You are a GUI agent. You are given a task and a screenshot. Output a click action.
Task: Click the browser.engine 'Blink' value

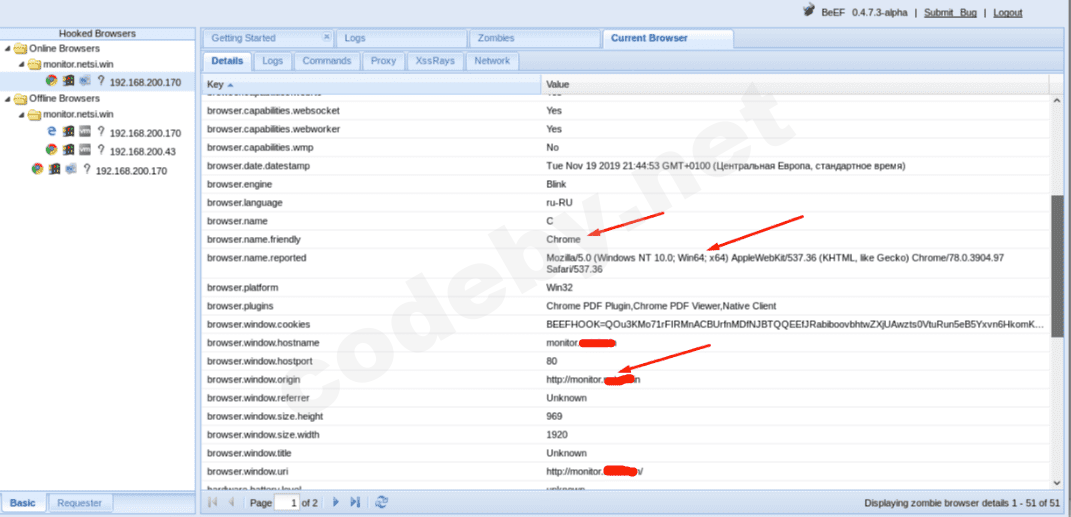click(556, 184)
